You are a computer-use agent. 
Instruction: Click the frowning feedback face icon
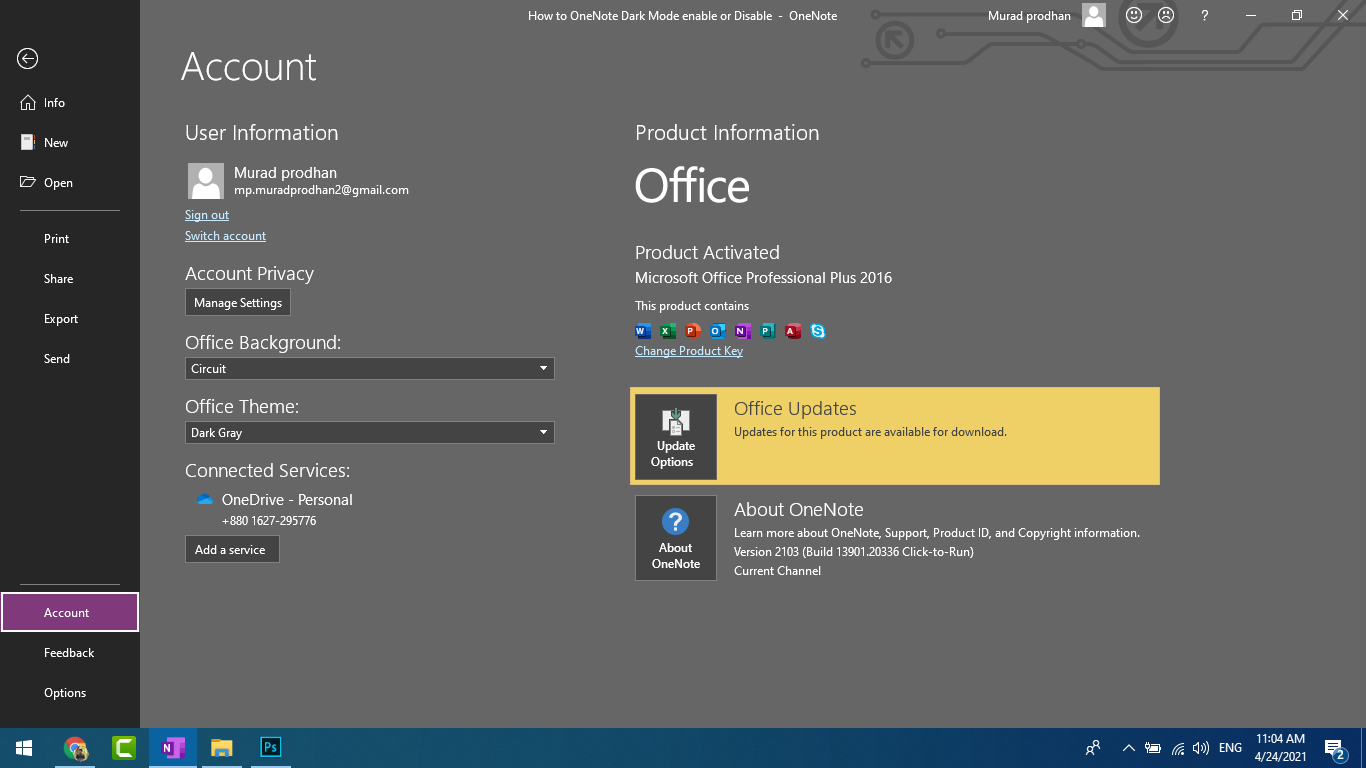(1166, 16)
